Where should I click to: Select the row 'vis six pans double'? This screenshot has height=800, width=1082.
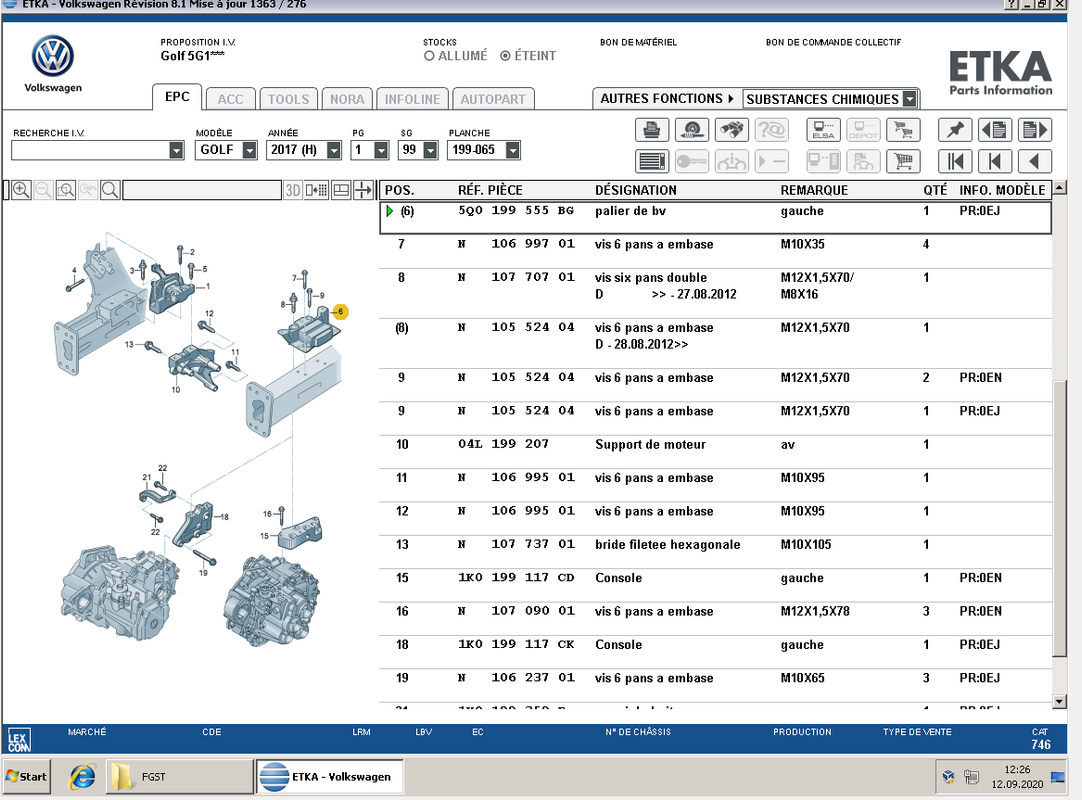point(715,293)
